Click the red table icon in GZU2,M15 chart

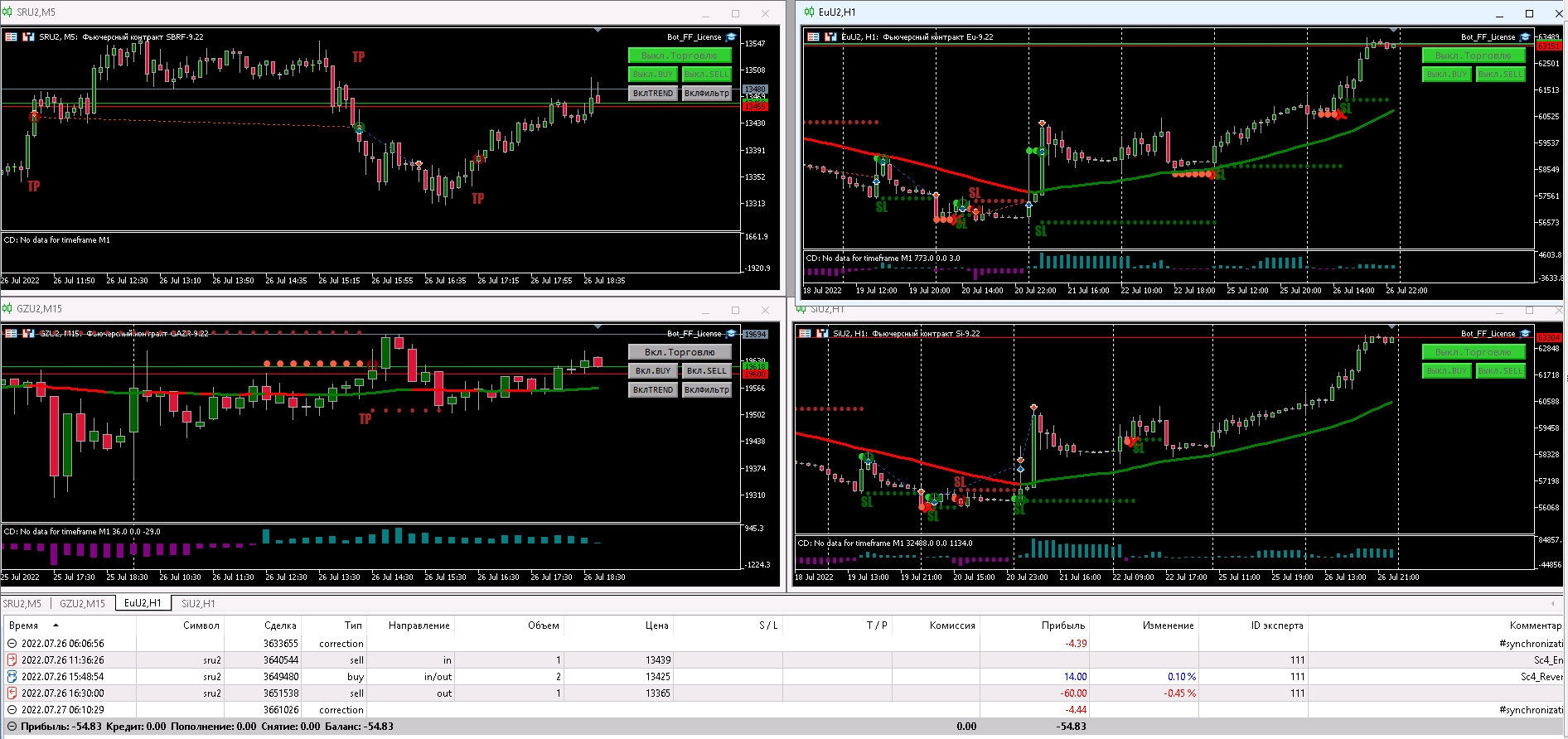(x=11, y=333)
